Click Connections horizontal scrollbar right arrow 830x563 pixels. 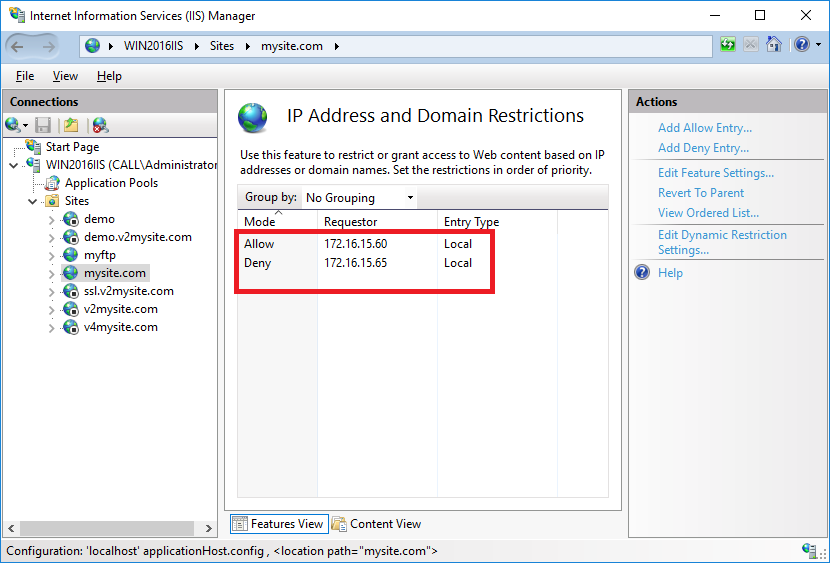pos(209,528)
